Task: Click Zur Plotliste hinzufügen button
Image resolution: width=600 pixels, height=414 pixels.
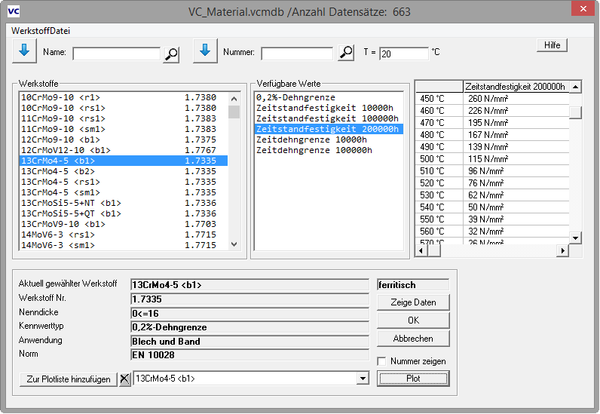Action: (67, 379)
